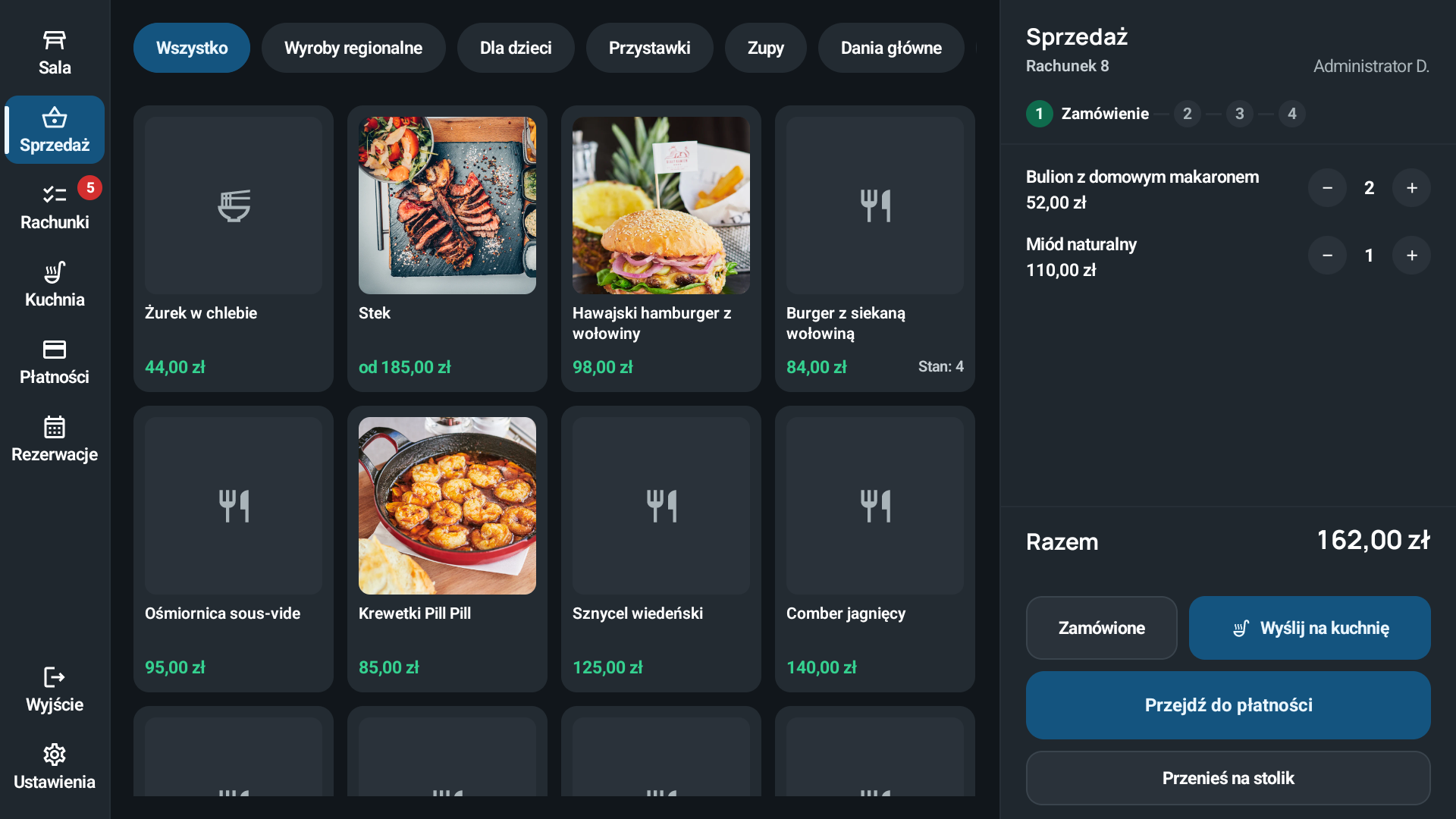Decrease Miód naturalny quantity

1327,256
